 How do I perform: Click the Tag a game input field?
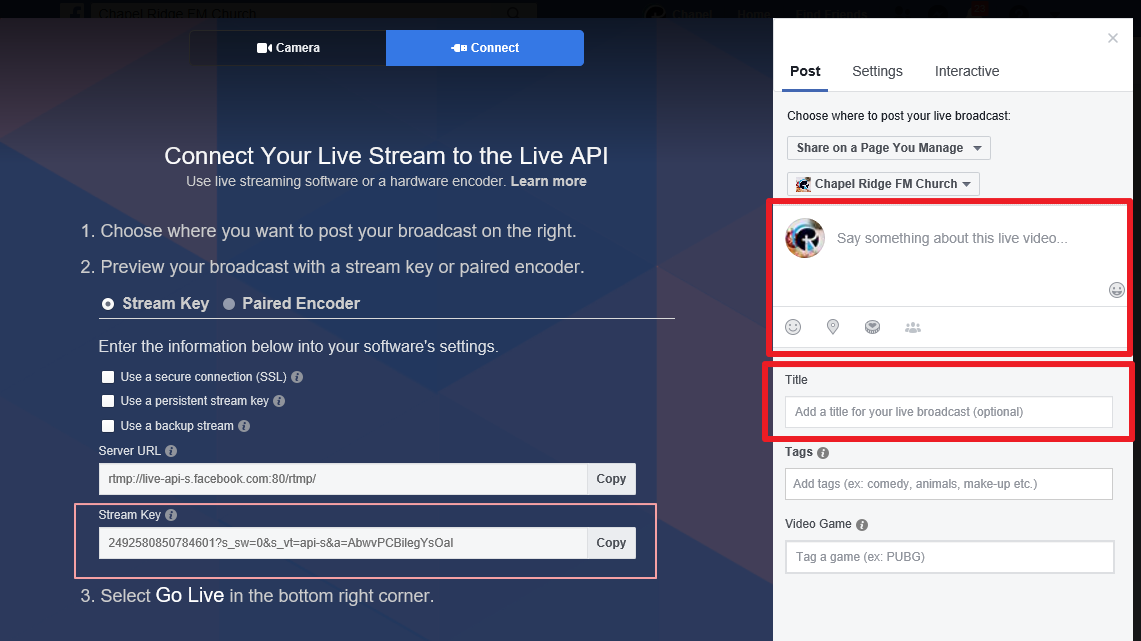[x=949, y=557]
